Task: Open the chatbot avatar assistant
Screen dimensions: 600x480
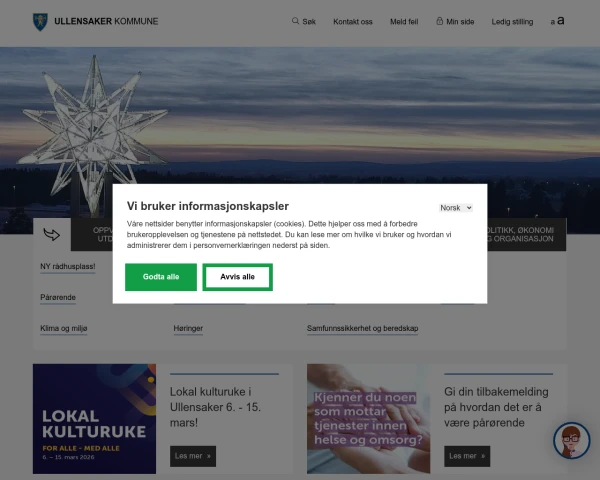Action: tap(572, 441)
